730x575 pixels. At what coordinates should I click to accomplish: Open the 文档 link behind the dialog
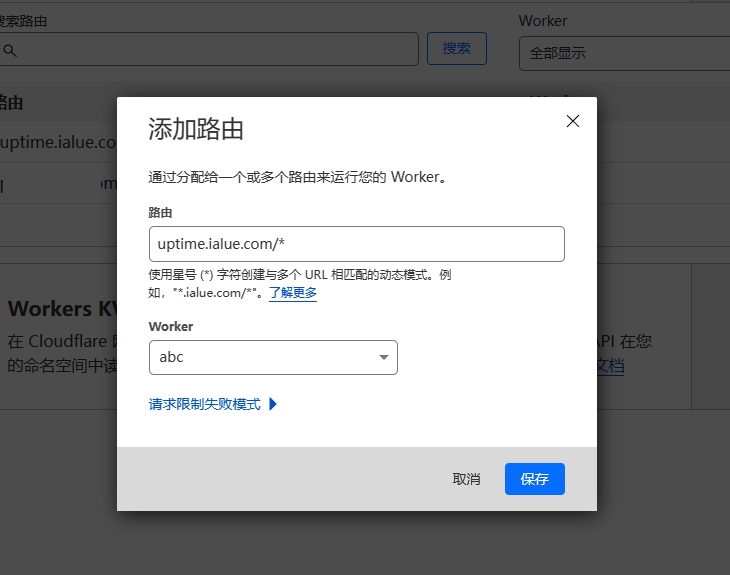(610, 366)
